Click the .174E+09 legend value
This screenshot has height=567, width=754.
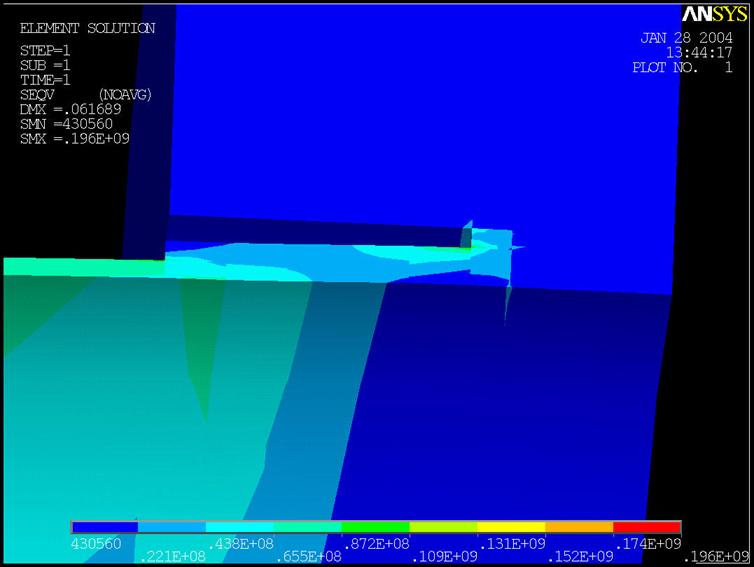(648, 544)
